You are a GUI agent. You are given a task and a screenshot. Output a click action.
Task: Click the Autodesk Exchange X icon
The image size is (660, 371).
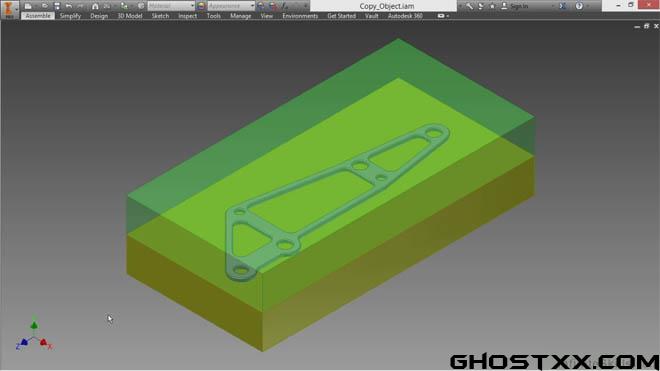[x=562, y=6]
